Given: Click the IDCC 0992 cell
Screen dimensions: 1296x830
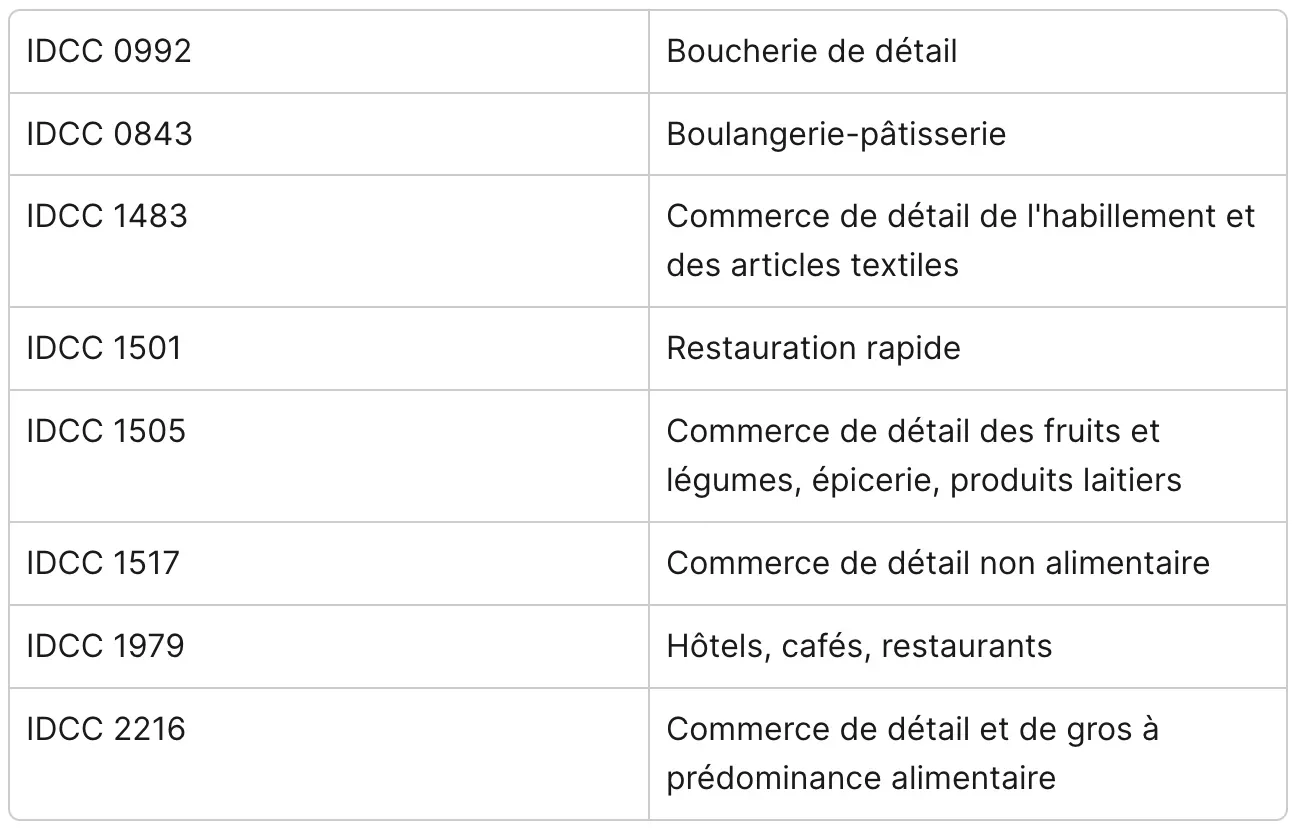Looking at the screenshot, I should [x=108, y=51].
